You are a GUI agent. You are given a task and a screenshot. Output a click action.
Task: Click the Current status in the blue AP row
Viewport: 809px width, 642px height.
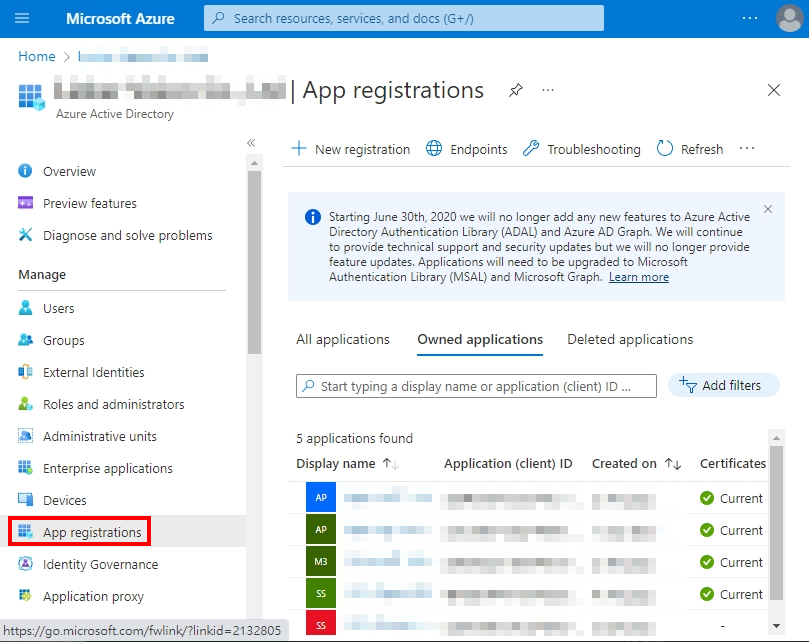[x=731, y=499]
